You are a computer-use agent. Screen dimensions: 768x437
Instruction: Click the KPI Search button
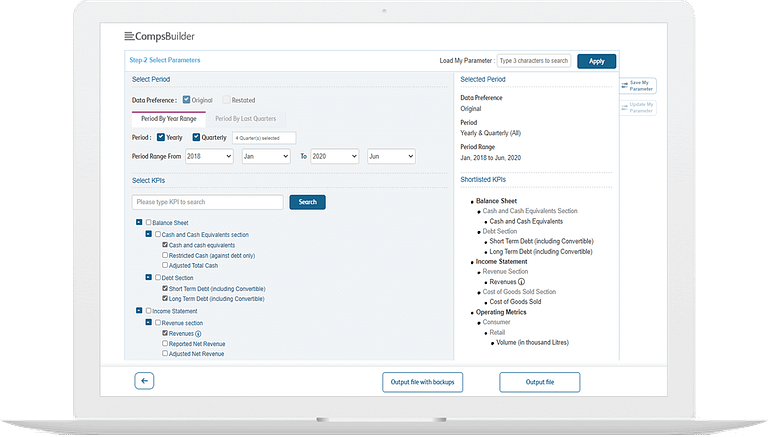308,202
